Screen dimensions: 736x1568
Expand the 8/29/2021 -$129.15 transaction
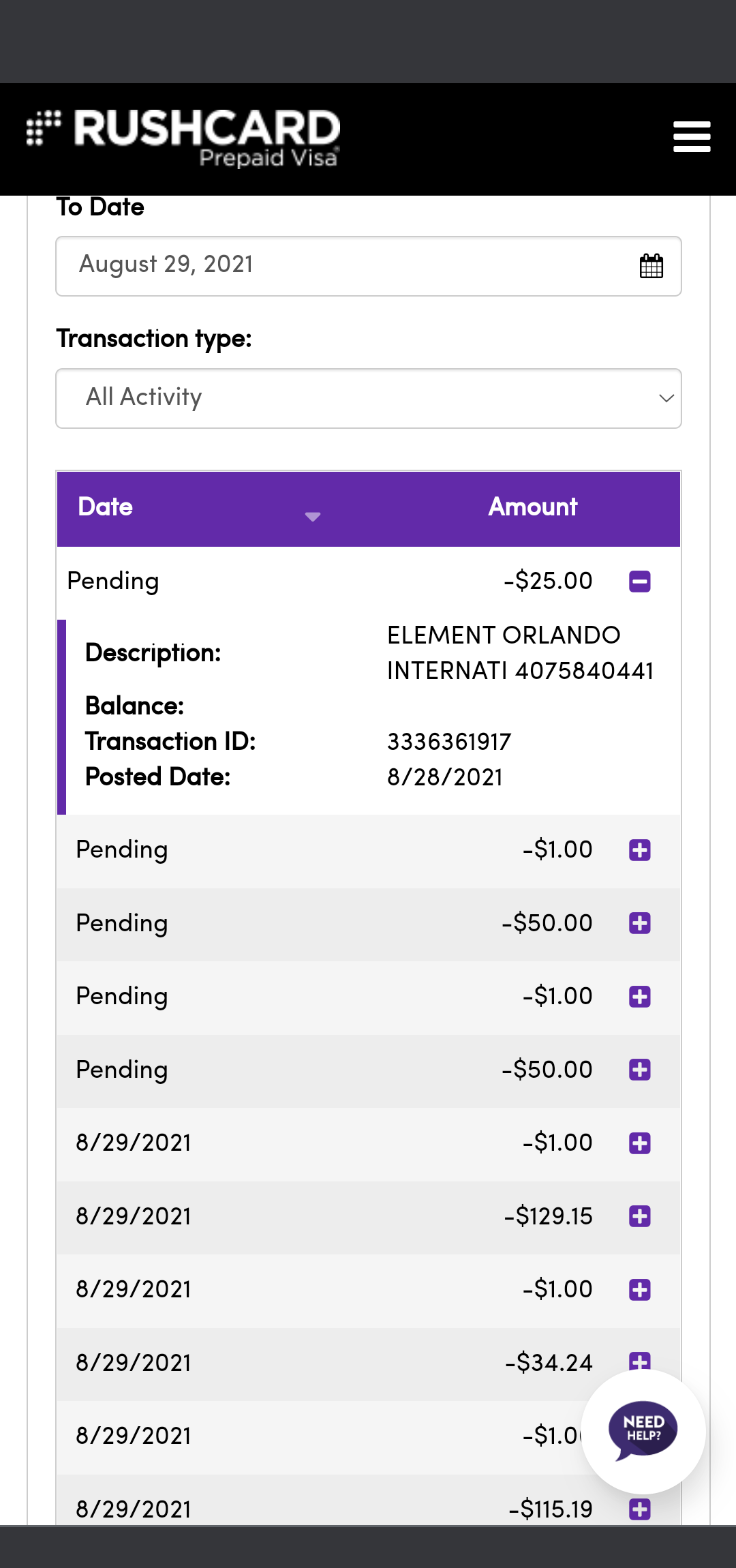[639, 1216]
